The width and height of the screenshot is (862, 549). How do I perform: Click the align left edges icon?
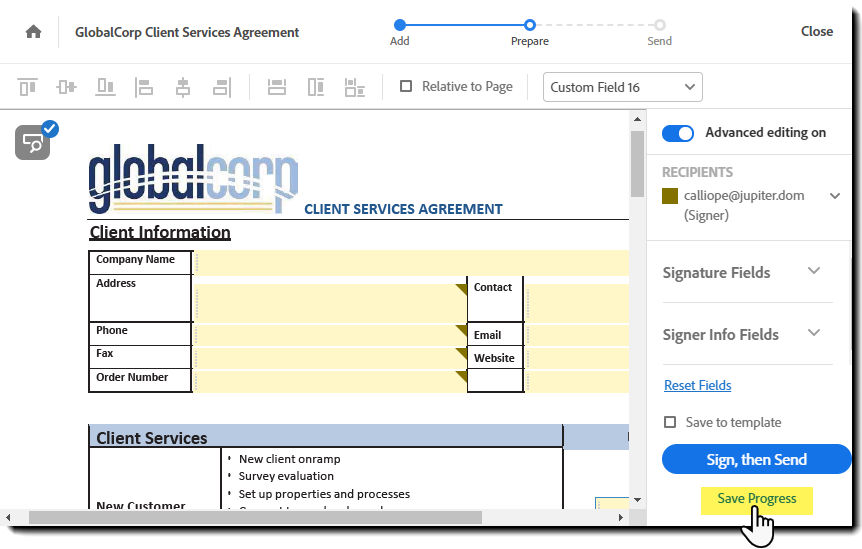click(144, 87)
